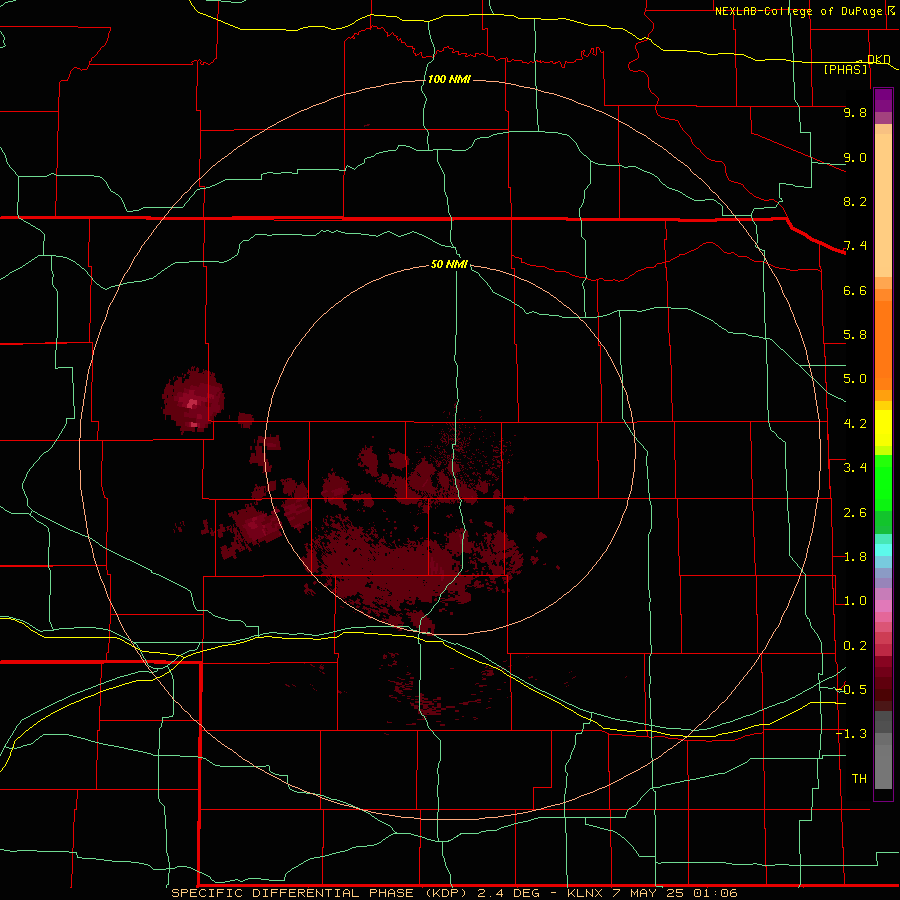Click the -1.3 legend value

851,734
